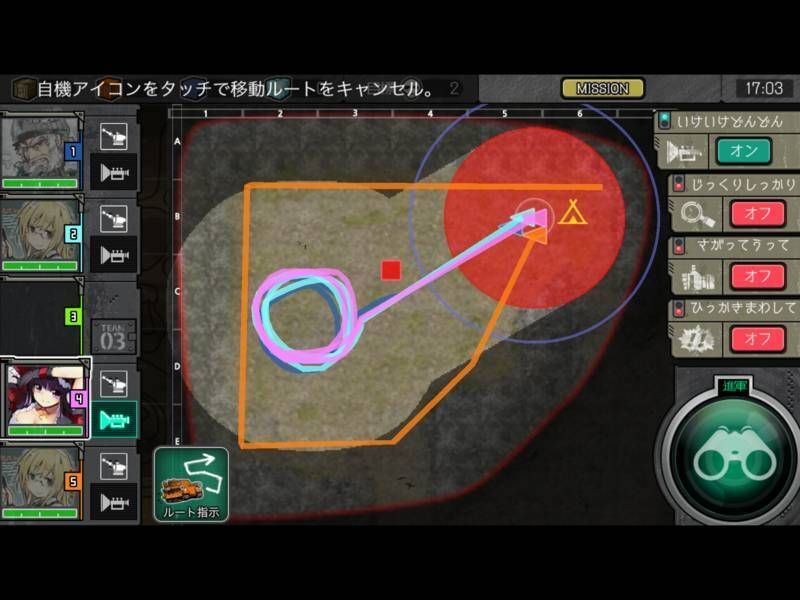800x600 pixels.
Task: Tap the blue number 1 unit badge
Action: [72, 151]
